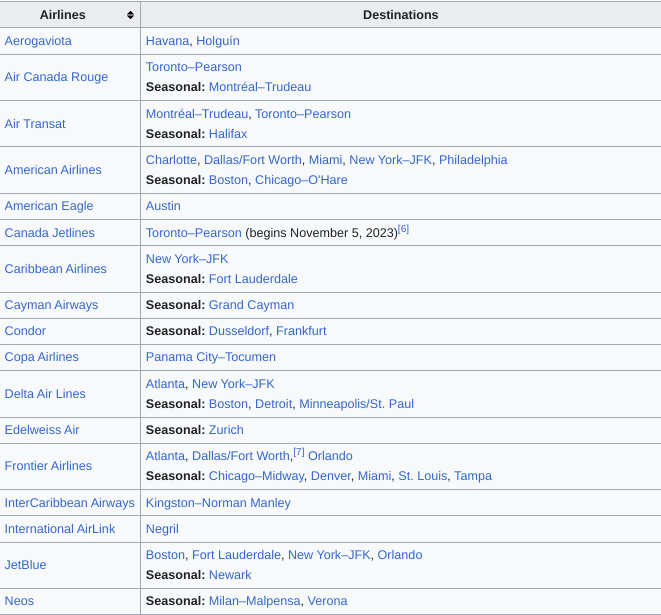Screen dimensions: 661x615
Task: Open Dallas/Fort Worth in American Airlines row
Action: point(253,160)
